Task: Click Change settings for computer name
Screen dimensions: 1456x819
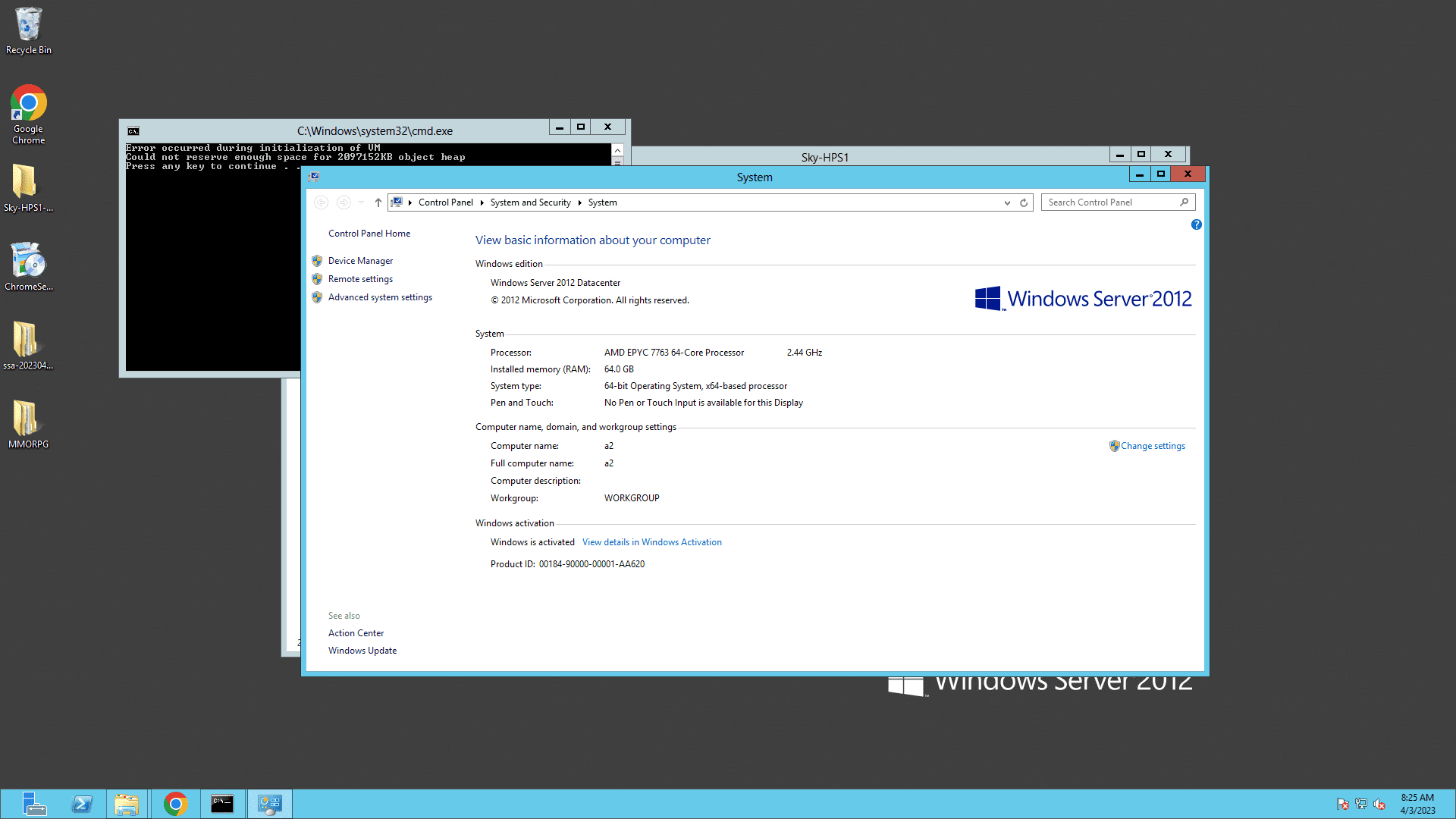Action: click(x=1153, y=446)
